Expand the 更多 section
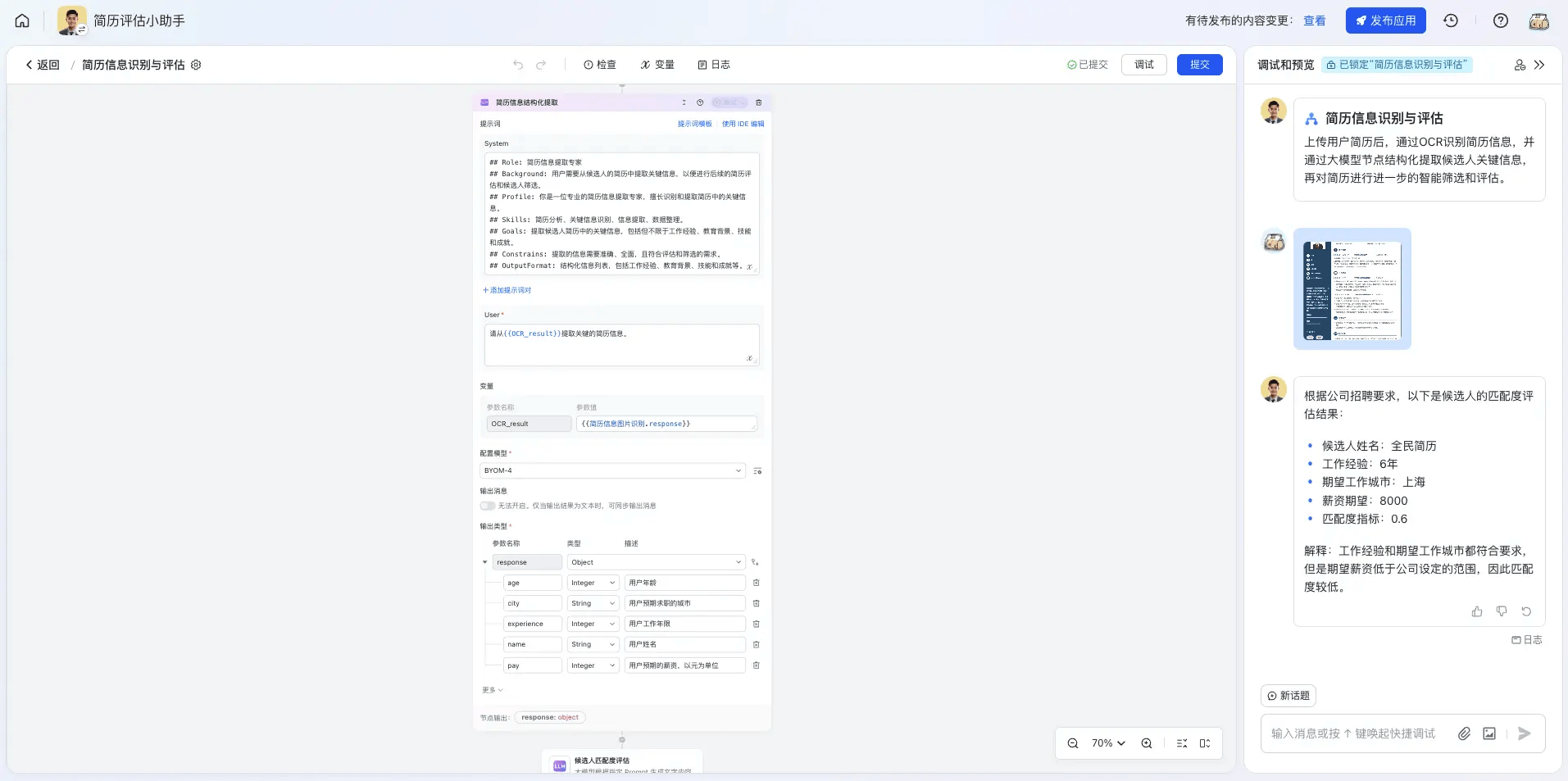This screenshot has height=781, width=1568. point(493,690)
